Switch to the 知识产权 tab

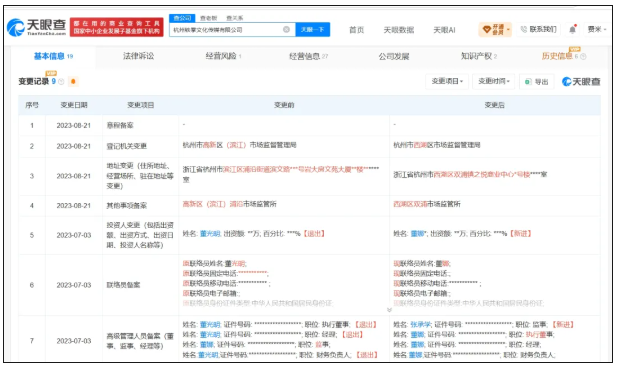click(478, 56)
